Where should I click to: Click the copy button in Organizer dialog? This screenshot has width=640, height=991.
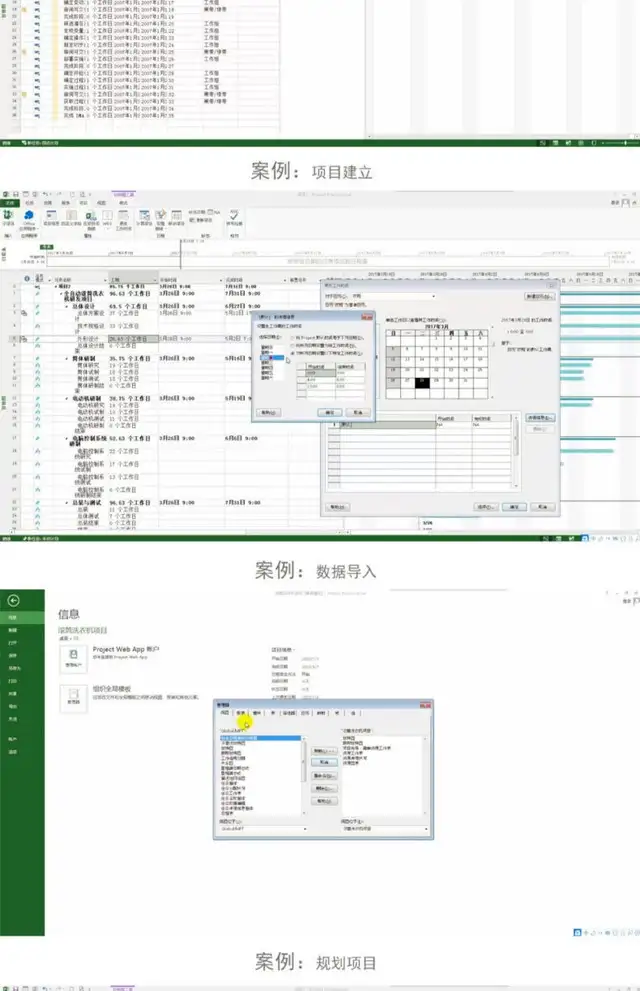(324, 751)
